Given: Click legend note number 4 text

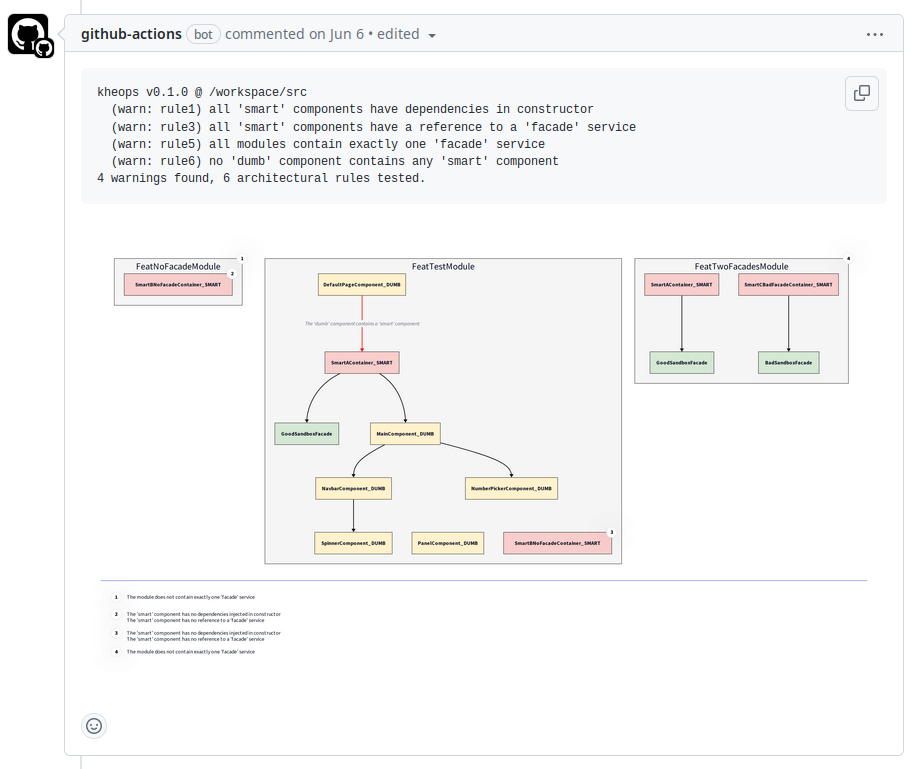Looking at the screenshot, I should [191, 652].
